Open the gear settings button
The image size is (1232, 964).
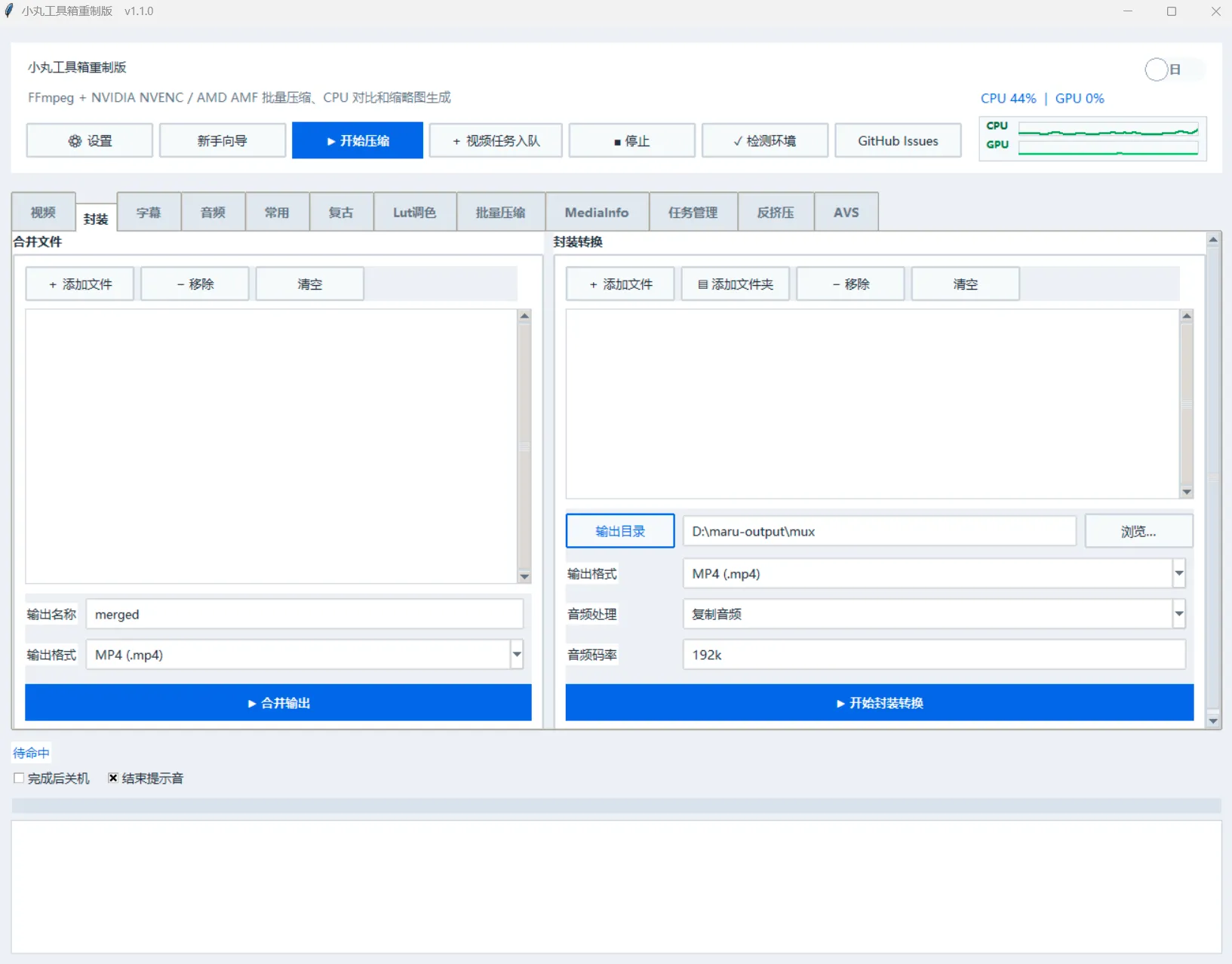(90, 140)
